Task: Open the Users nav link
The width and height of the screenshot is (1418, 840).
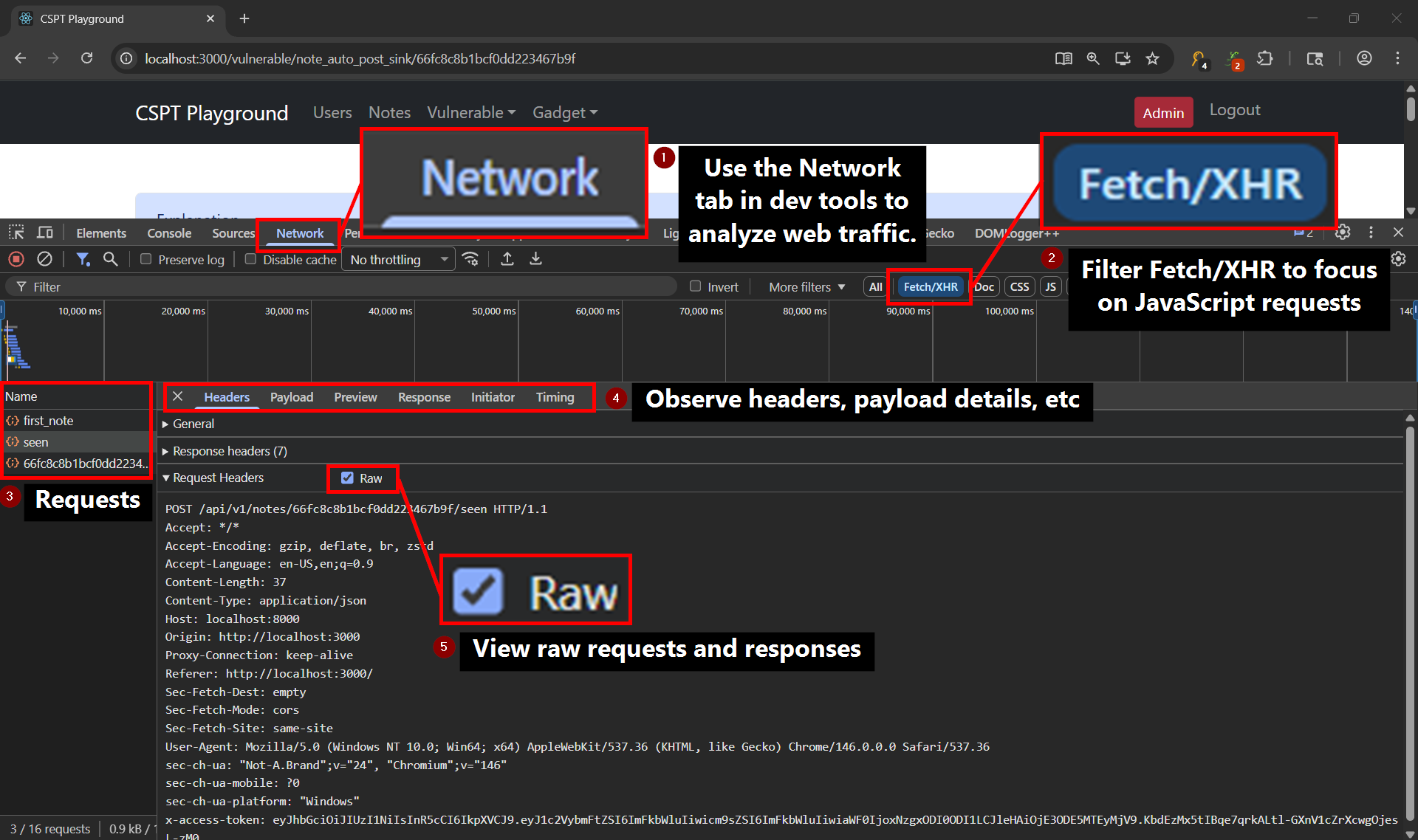Action: tap(332, 112)
